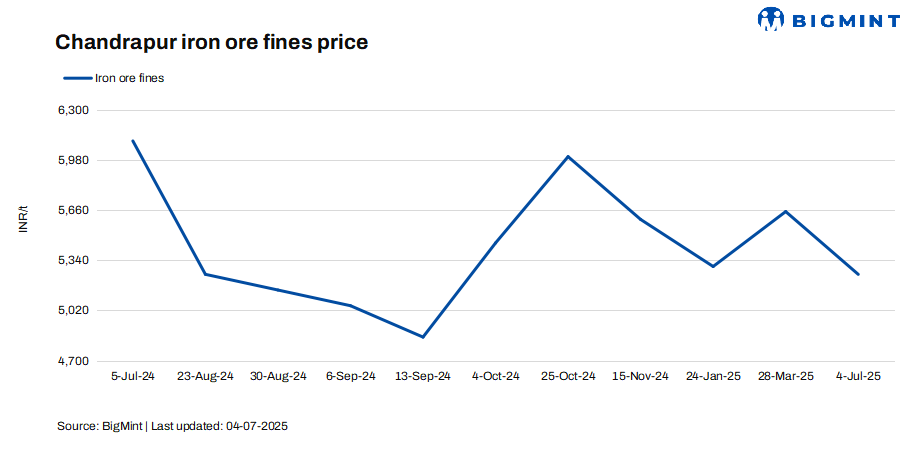Click the blue legend line swatch
The image size is (914, 454).
pos(77,78)
